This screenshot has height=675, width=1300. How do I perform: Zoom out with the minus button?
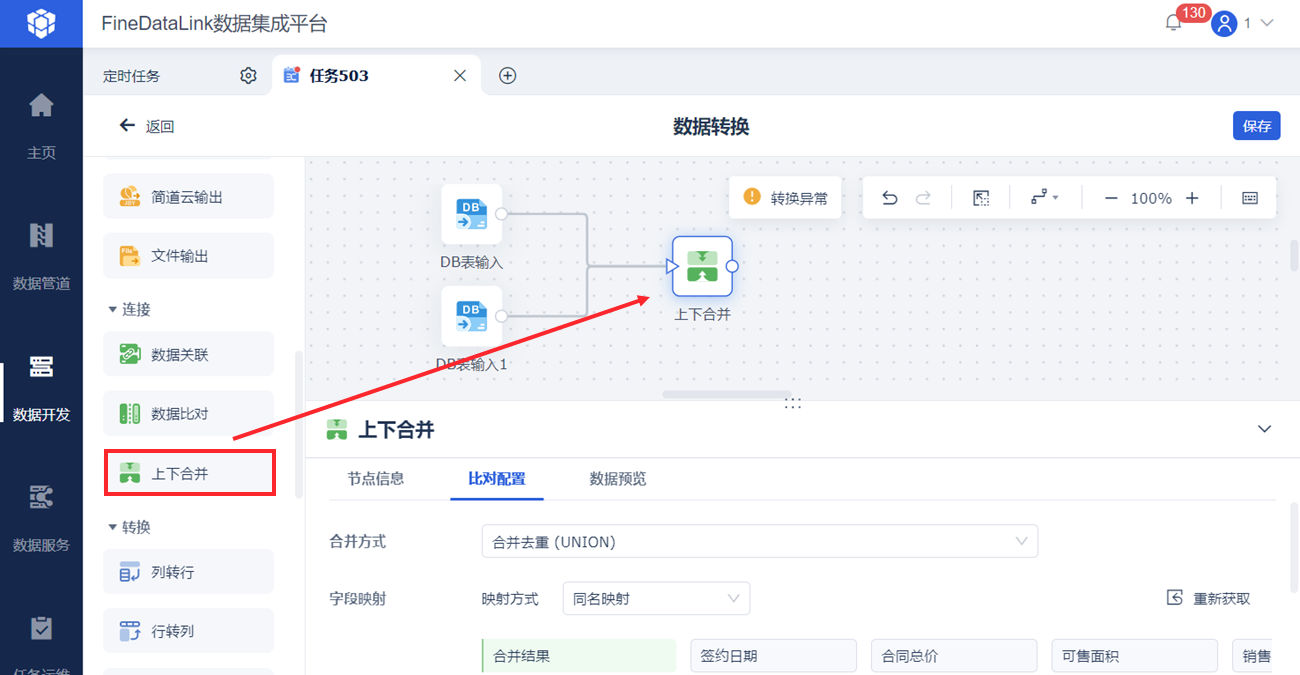1110,198
